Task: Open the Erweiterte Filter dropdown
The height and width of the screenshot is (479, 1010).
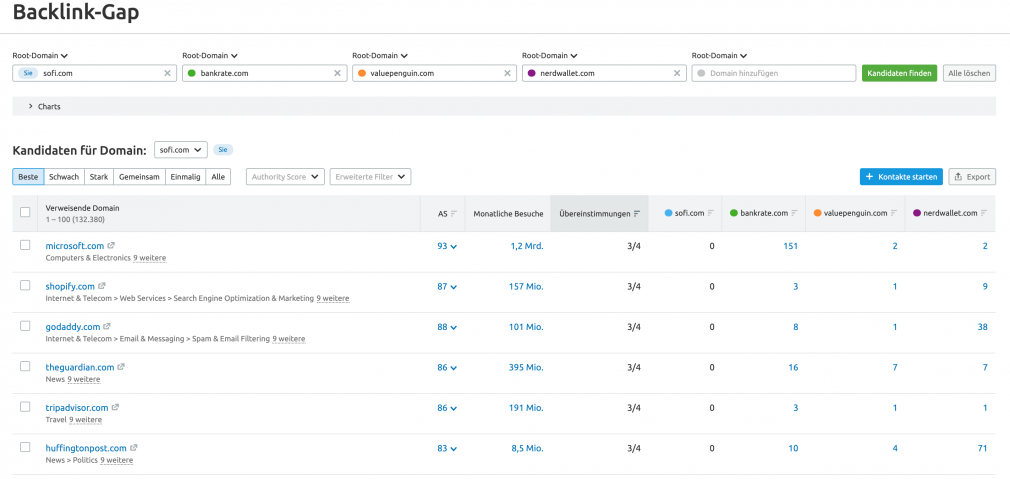Action: click(x=370, y=176)
